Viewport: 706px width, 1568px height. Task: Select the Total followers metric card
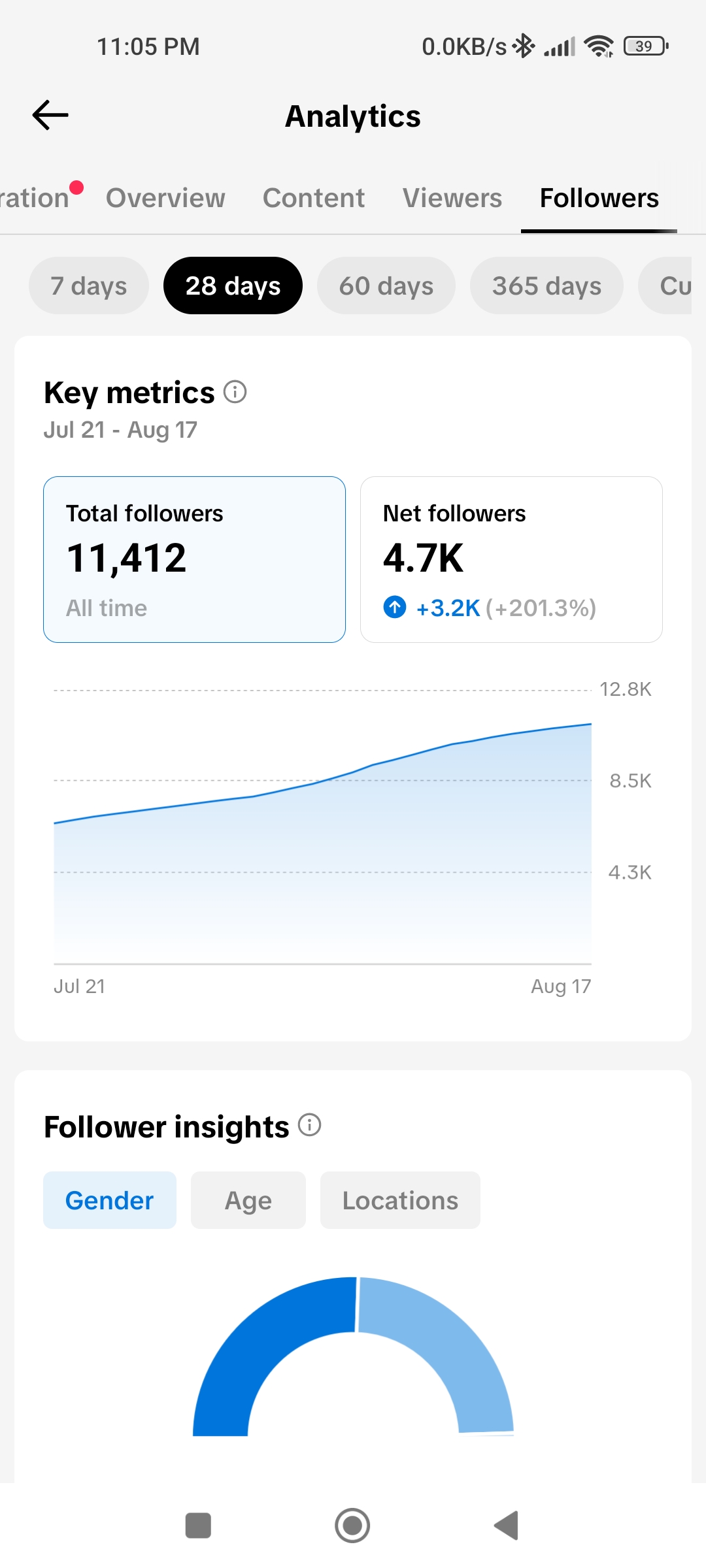[194, 559]
